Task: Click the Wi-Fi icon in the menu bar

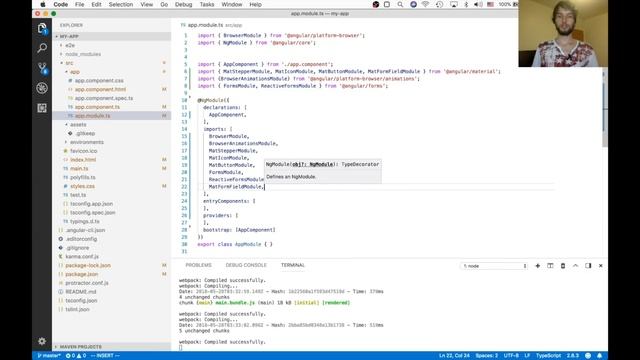Action: click(x=426, y=4)
